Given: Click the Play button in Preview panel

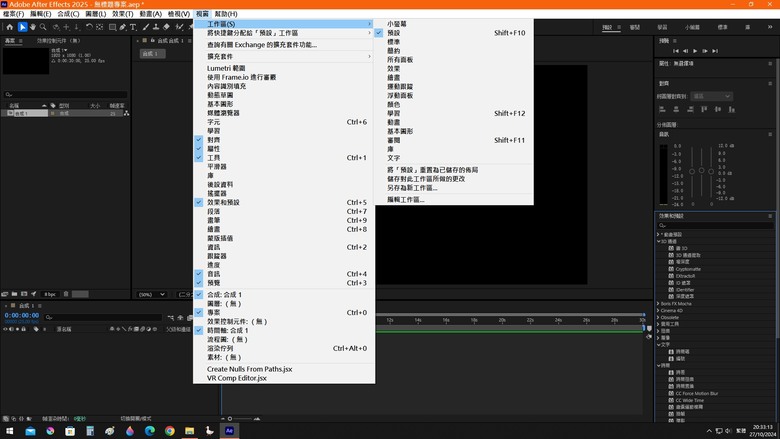Looking at the screenshot, I should (x=695, y=51).
